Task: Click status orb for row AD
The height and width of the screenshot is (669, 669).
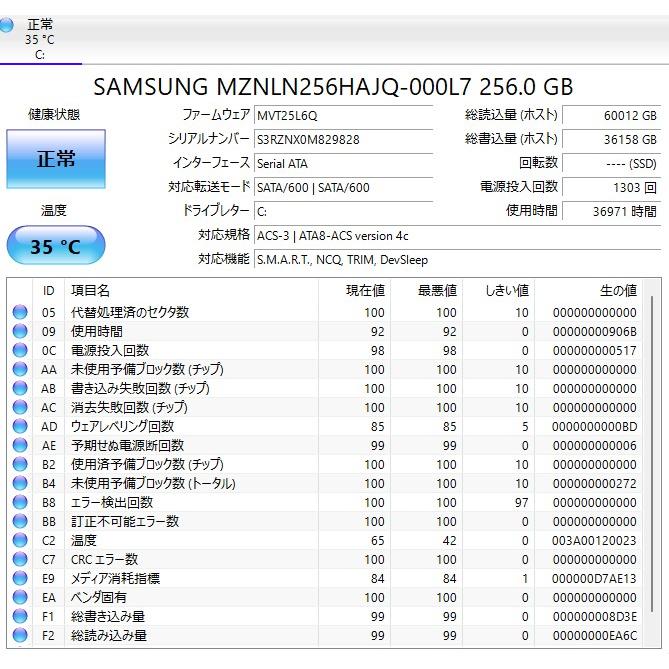Action: click(20, 426)
